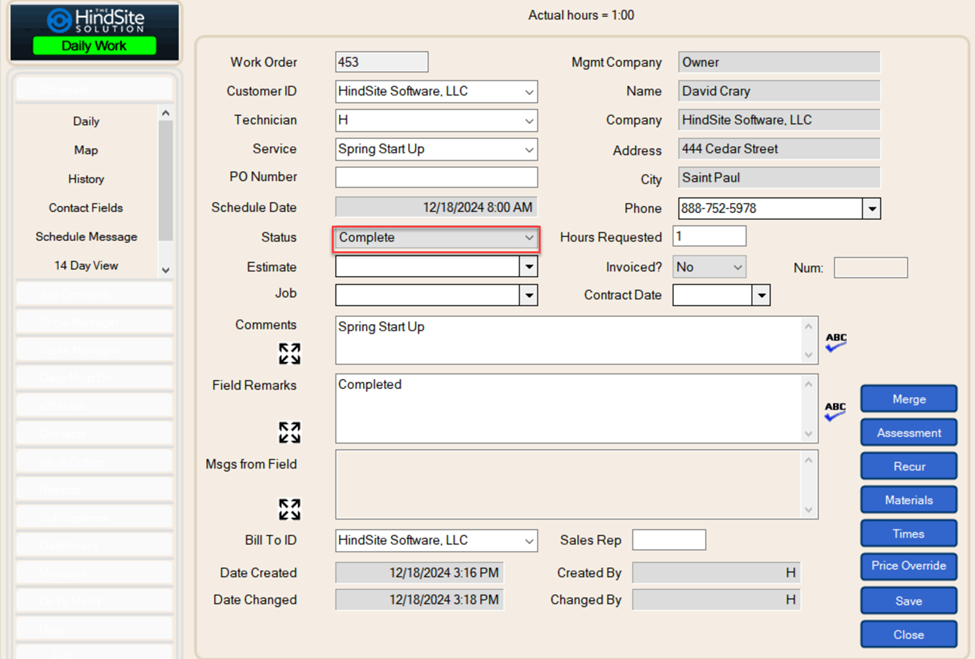Click inside the PO Number field

(436, 178)
